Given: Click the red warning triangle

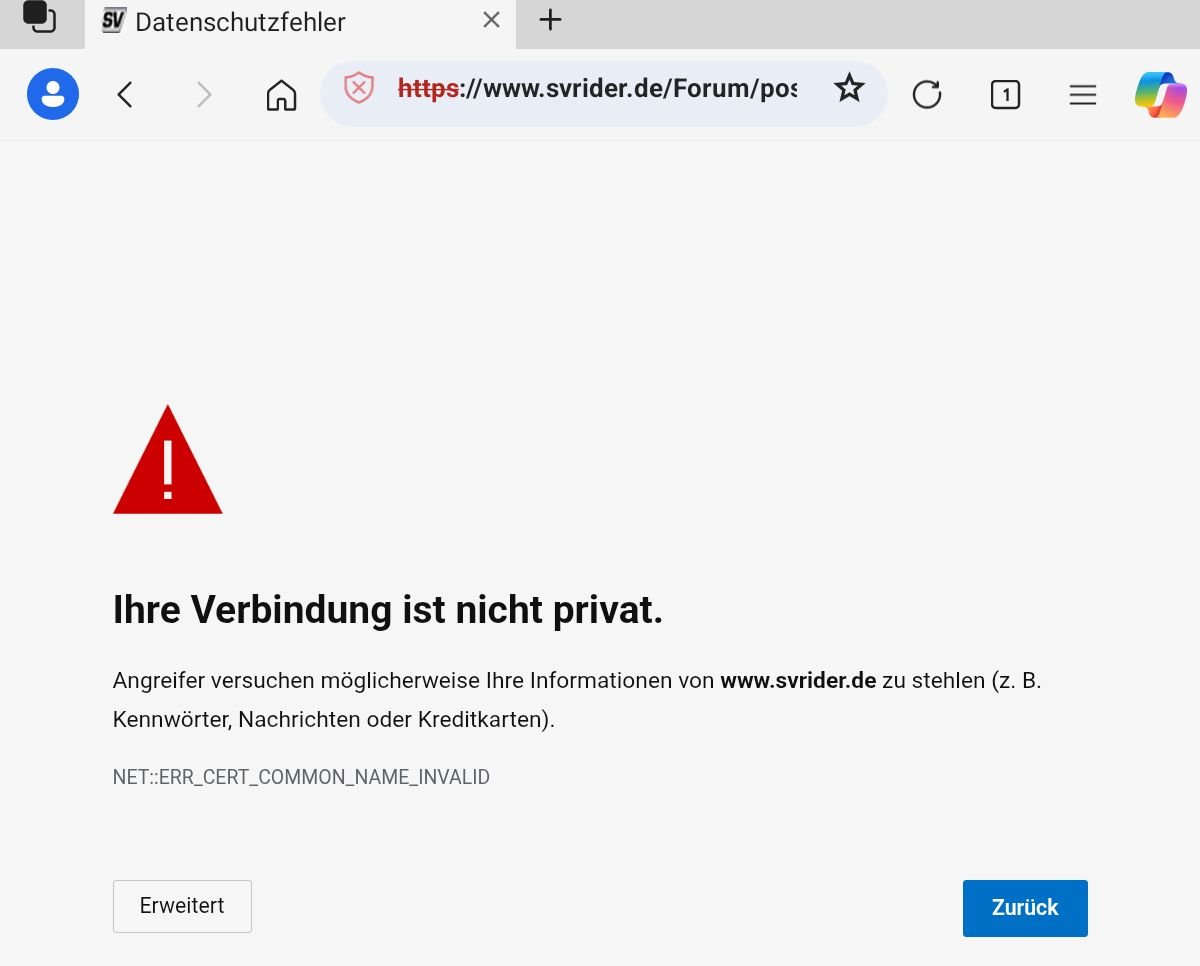Looking at the screenshot, I should (168, 462).
